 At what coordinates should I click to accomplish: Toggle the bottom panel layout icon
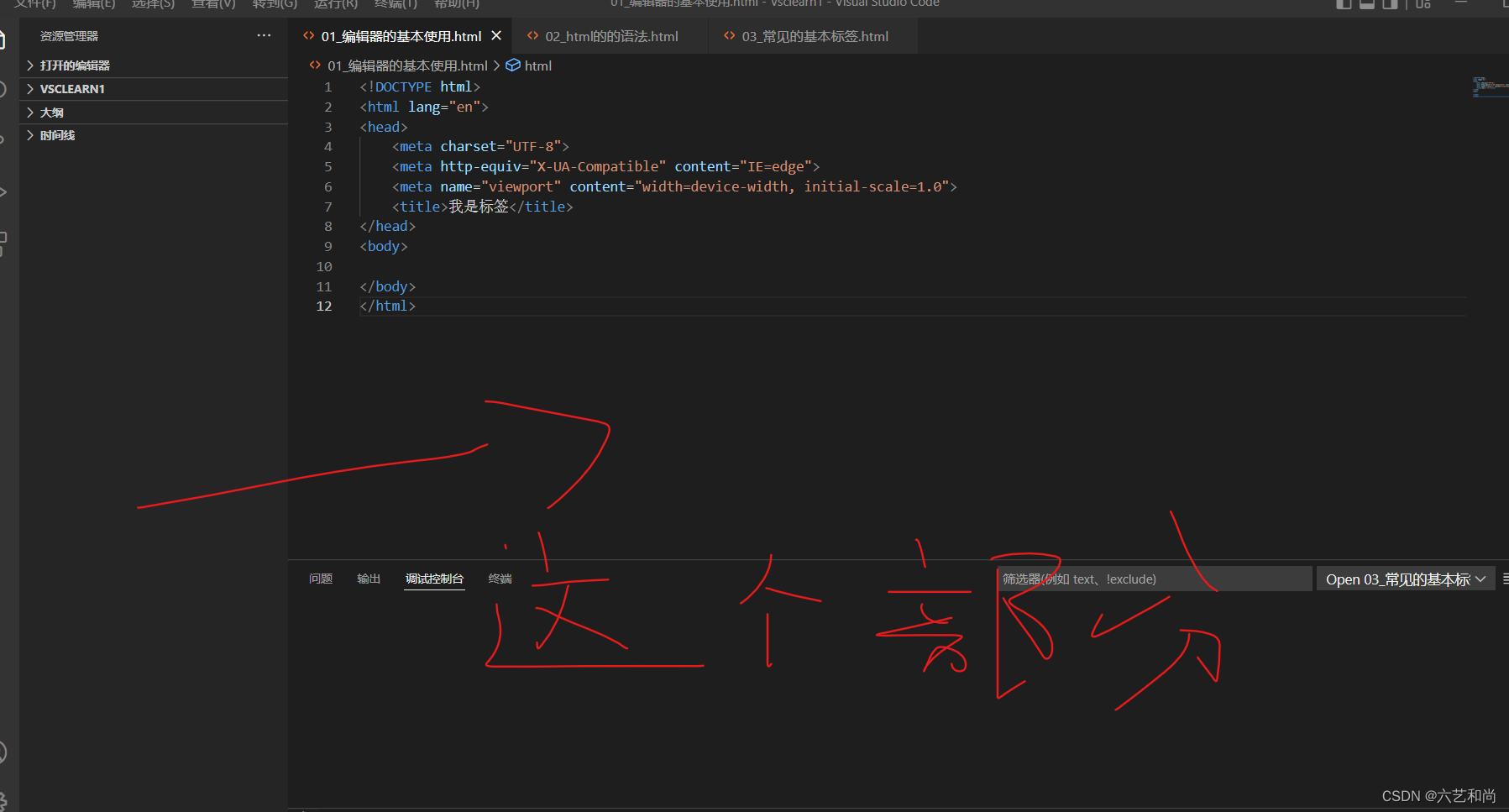pos(1367,3)
